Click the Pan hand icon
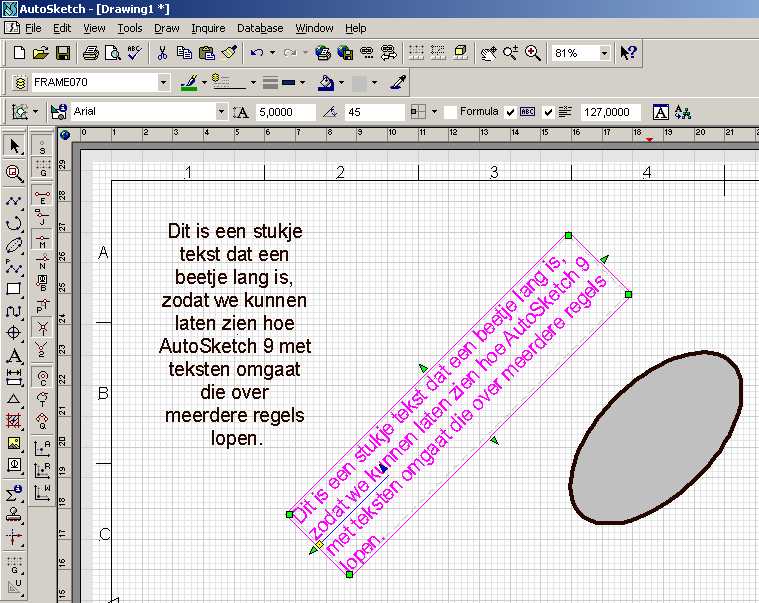Viewport: 759px width, 603px height. [488, 53]
